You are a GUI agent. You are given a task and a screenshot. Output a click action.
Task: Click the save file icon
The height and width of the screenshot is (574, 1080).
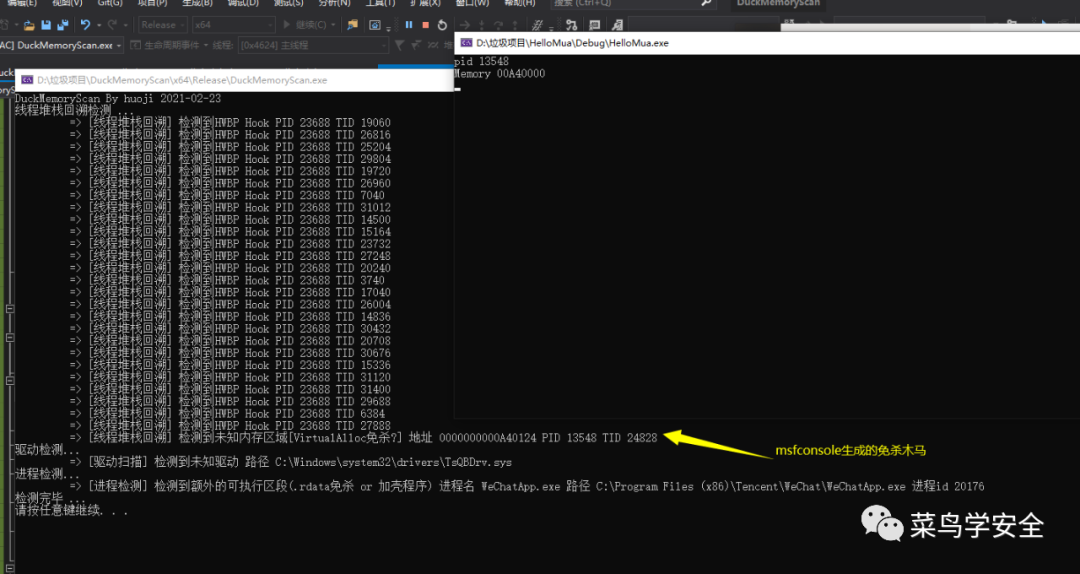45,25
